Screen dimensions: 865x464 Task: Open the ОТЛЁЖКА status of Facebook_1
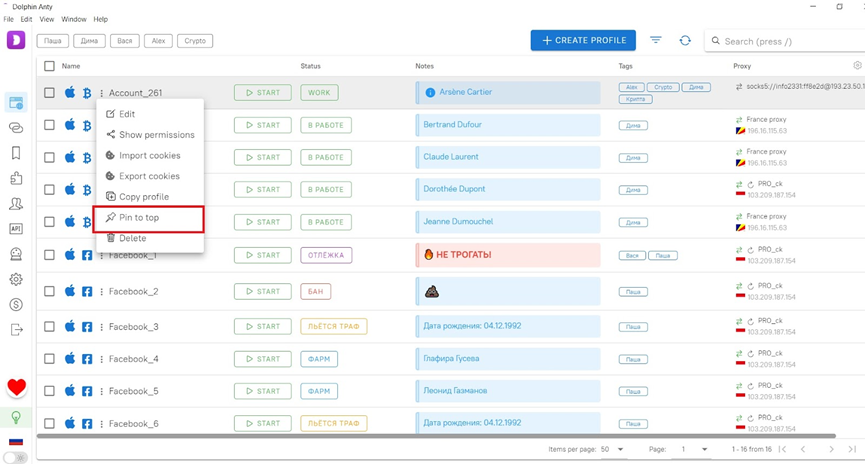[x=326, y=255]
